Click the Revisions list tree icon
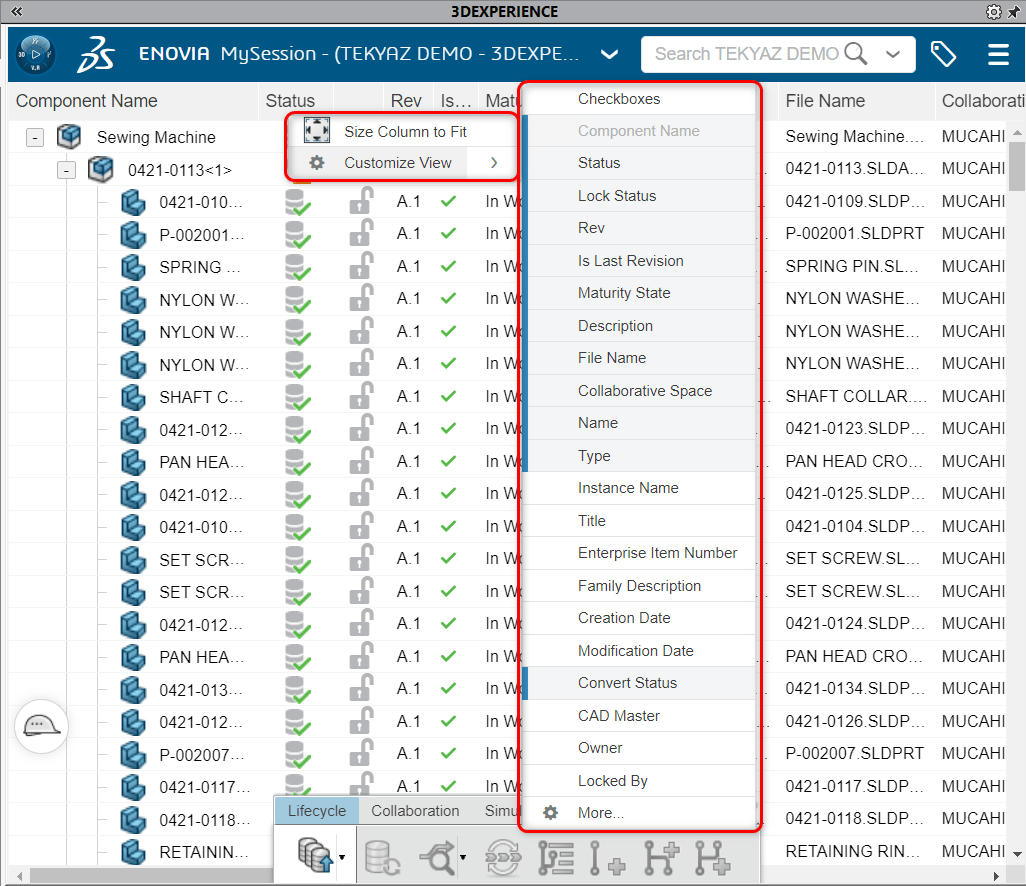Screen dimensions: 1026x886 tap(556, 857)
